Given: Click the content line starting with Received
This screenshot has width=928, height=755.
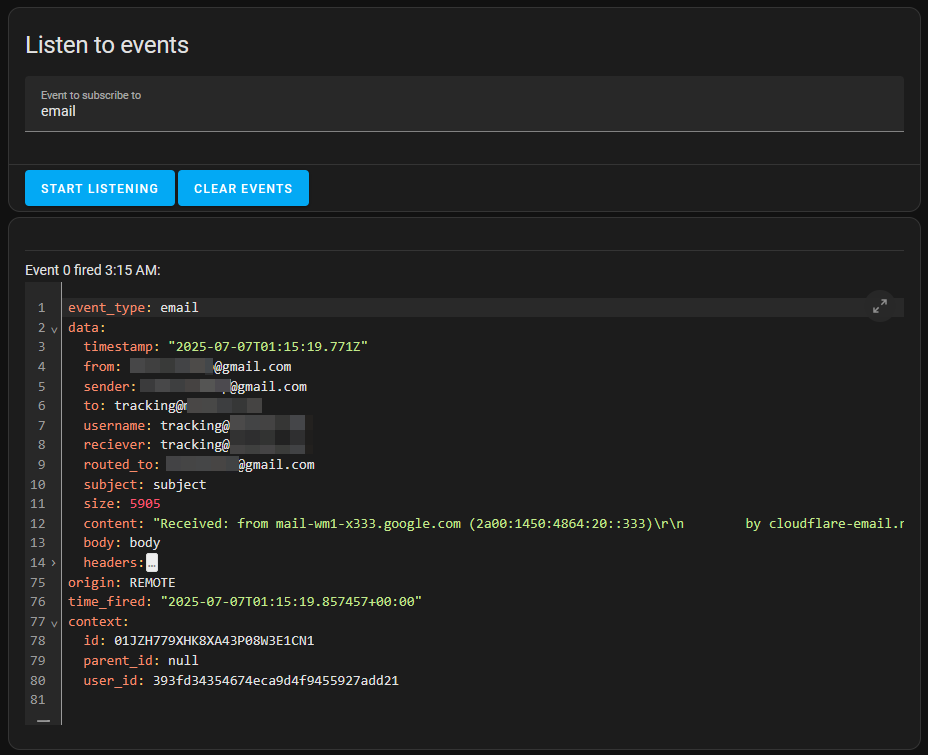Looking at the screenshot, I should (494, 524).
